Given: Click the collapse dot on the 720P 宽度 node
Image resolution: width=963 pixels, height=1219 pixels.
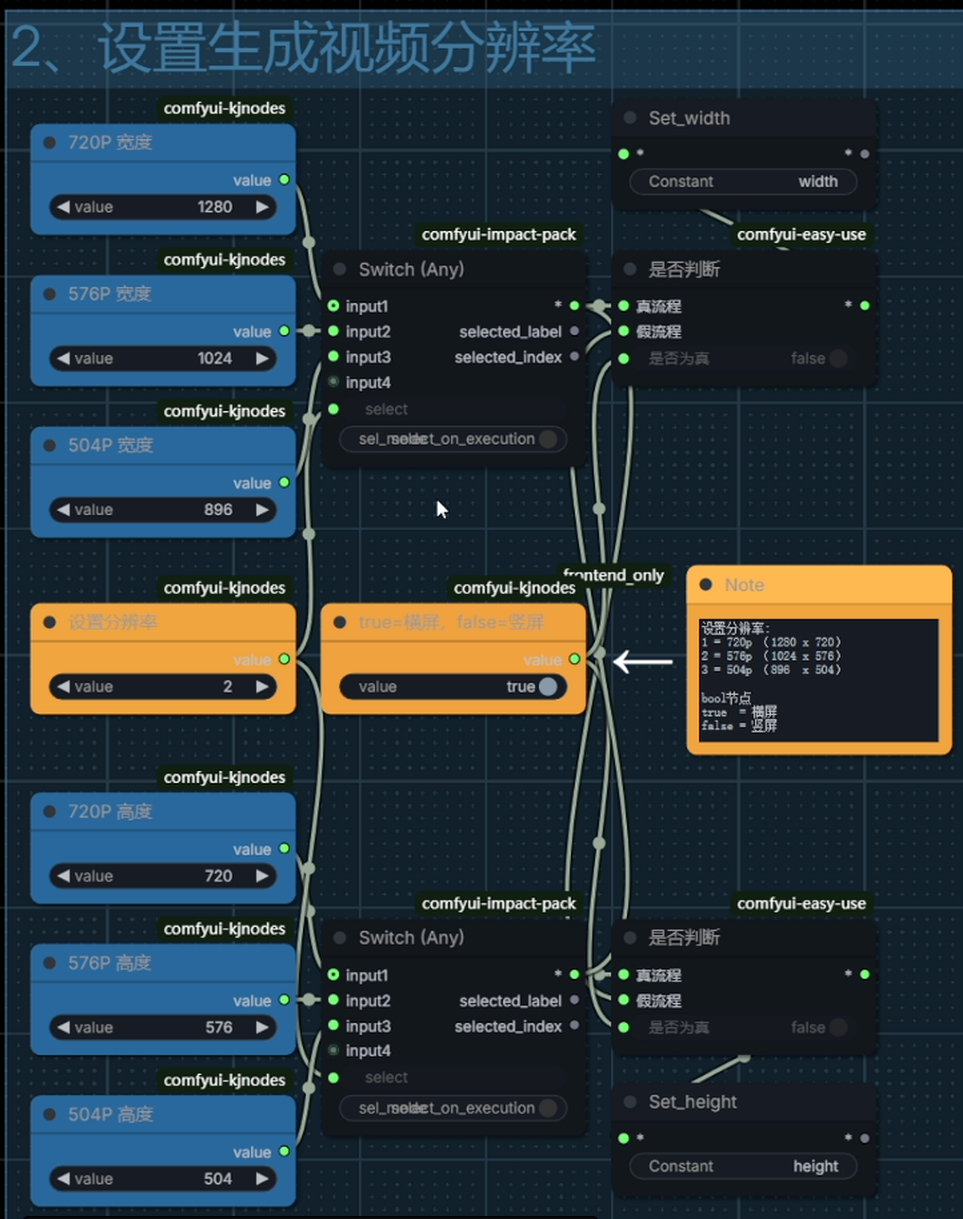Looking at the screenshot, I should click(49, 143).
